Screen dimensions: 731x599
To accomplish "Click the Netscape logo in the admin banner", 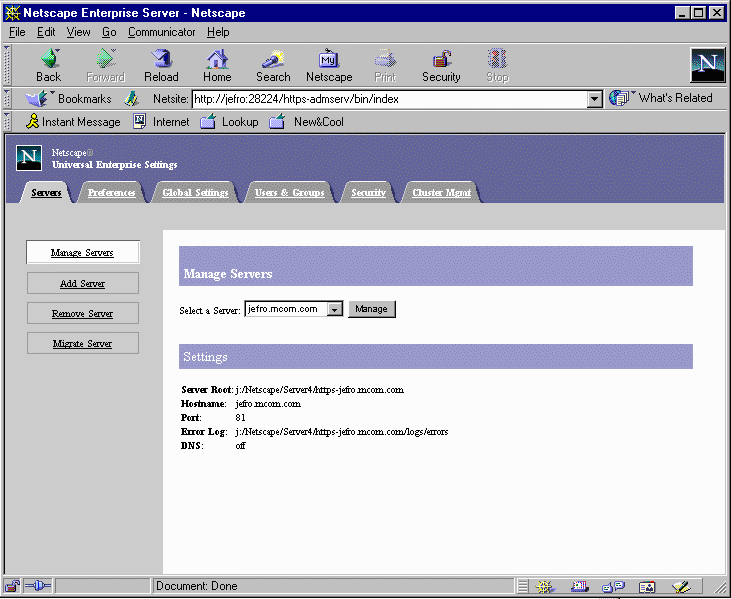I will [x=29, y=158].
